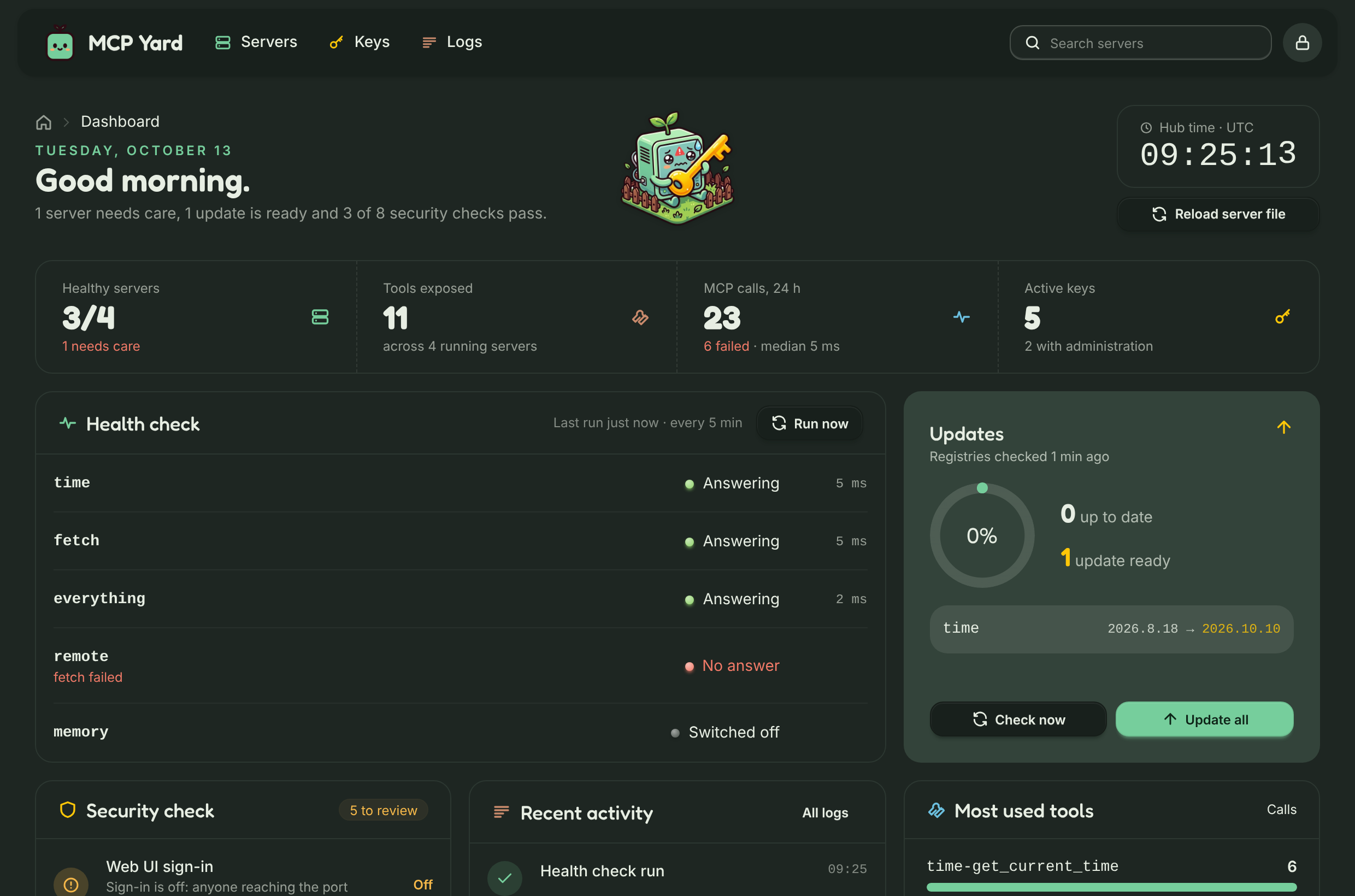The height and width of the screenshot is (896, 1355).
Task: Click the 09:25:13 hub clock
Action: click(x=1218, y=155)
